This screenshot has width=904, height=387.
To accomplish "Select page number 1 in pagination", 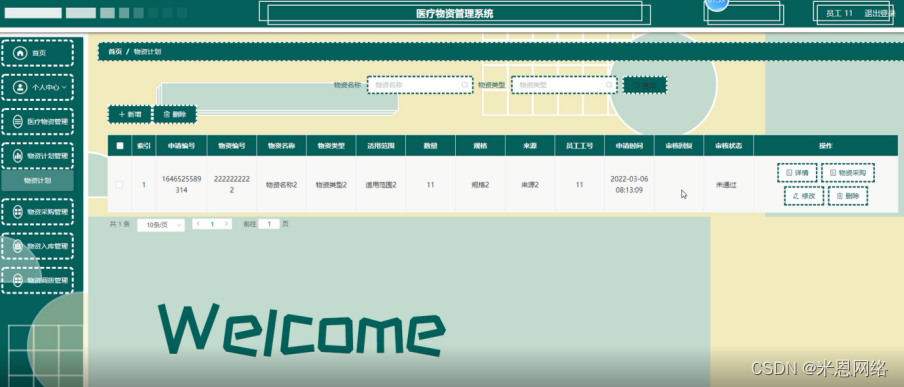I will (x=212, y=224).
